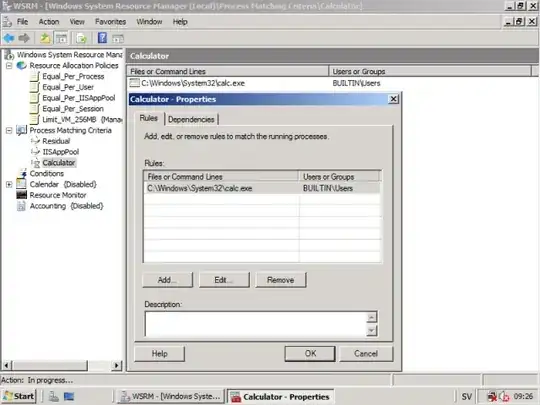Click the Limit_VM_256MB policy icon

[x=34, y=120]
